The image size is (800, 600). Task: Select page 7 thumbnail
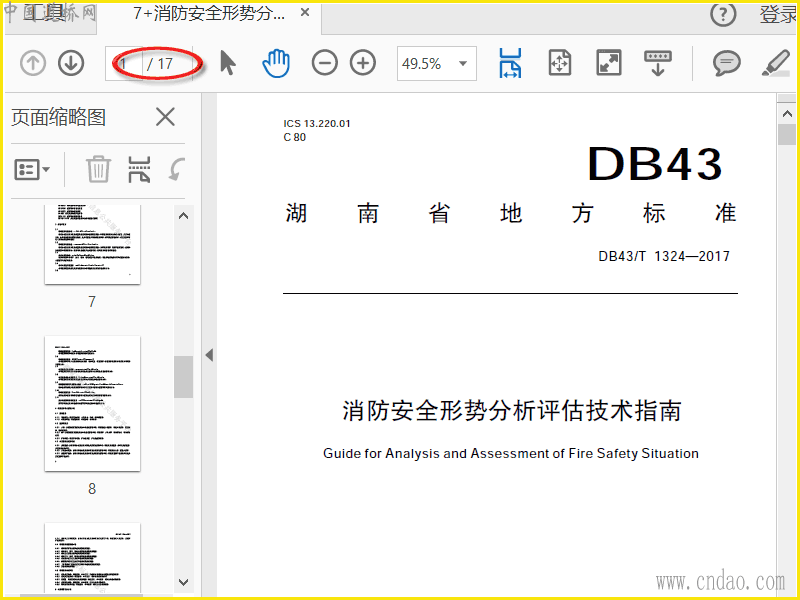[92, 244]
